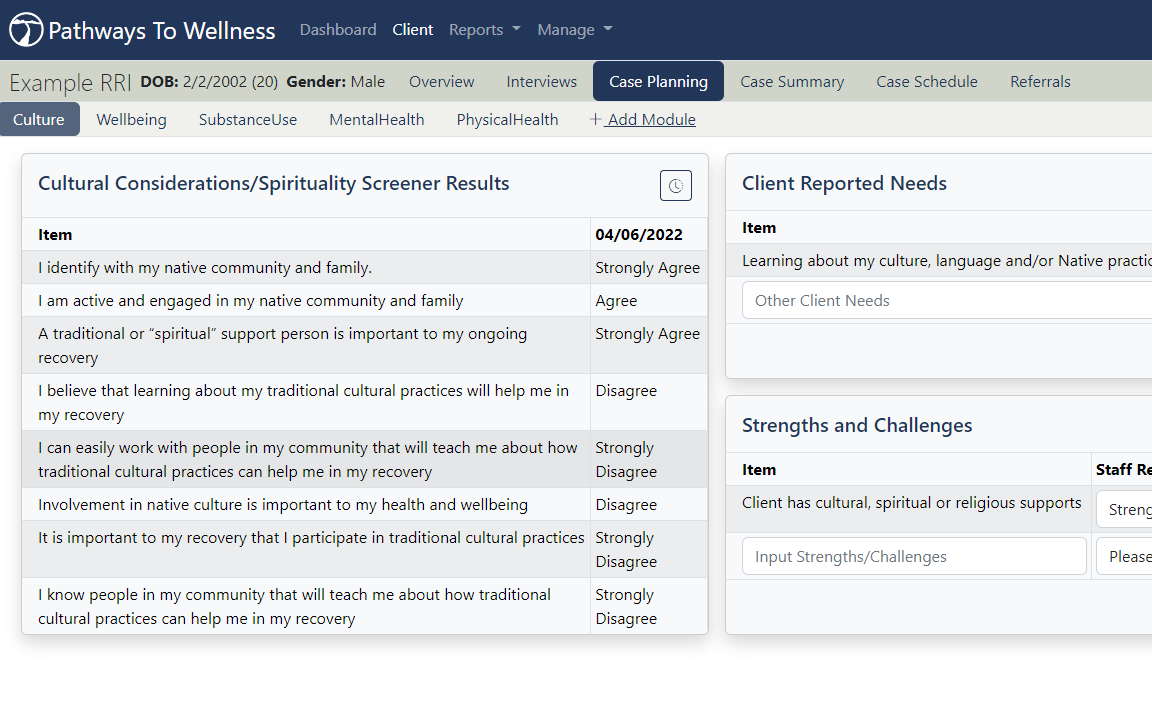Screen dimensions: 1152x718
Task: Click the Other Client Needs input field
Action: pyautogui.click(x=947, y=301)
